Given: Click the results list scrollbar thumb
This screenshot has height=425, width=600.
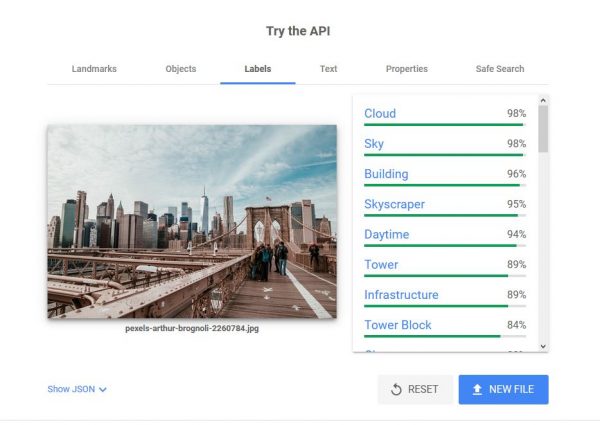Looking at the screenshot, I should click(543, 129).
